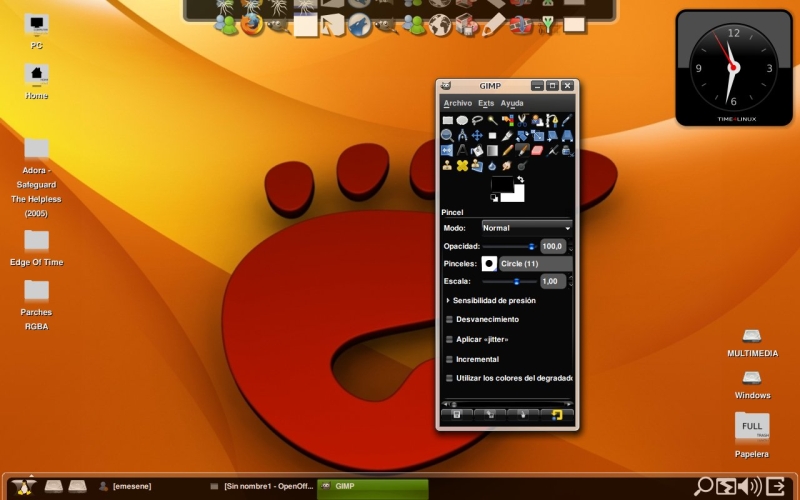Select the Smudge finger tool
This screenshot has height=500, width=800.
(x=507, y=166)
